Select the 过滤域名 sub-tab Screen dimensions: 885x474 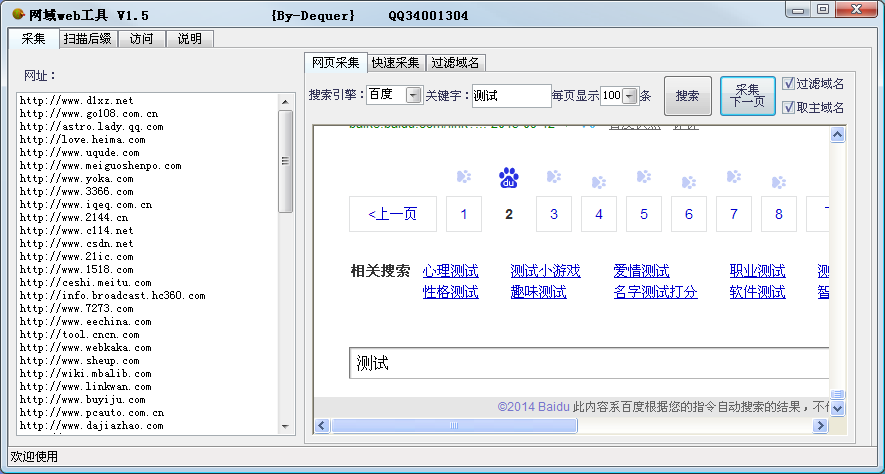point(455,63)
